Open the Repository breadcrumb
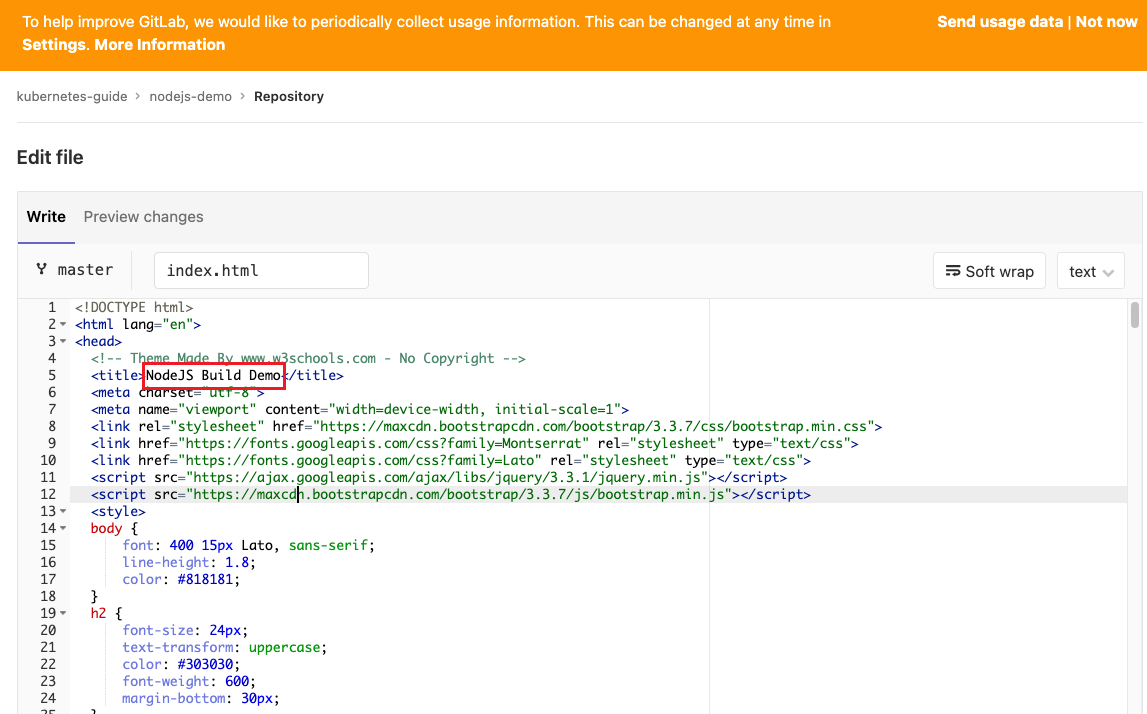Screen dimensions: 1147x714 click(x=289, y=97)
